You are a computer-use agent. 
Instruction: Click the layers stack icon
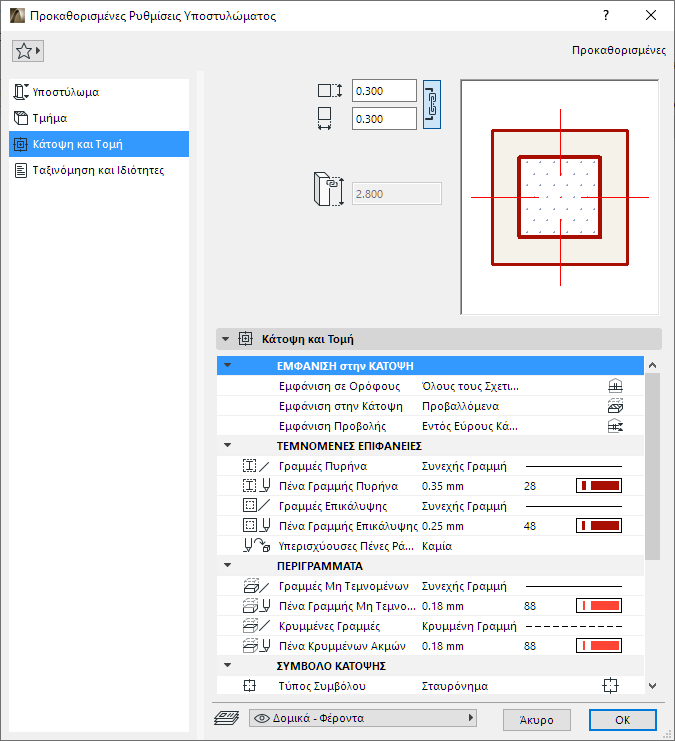point(226,718)
